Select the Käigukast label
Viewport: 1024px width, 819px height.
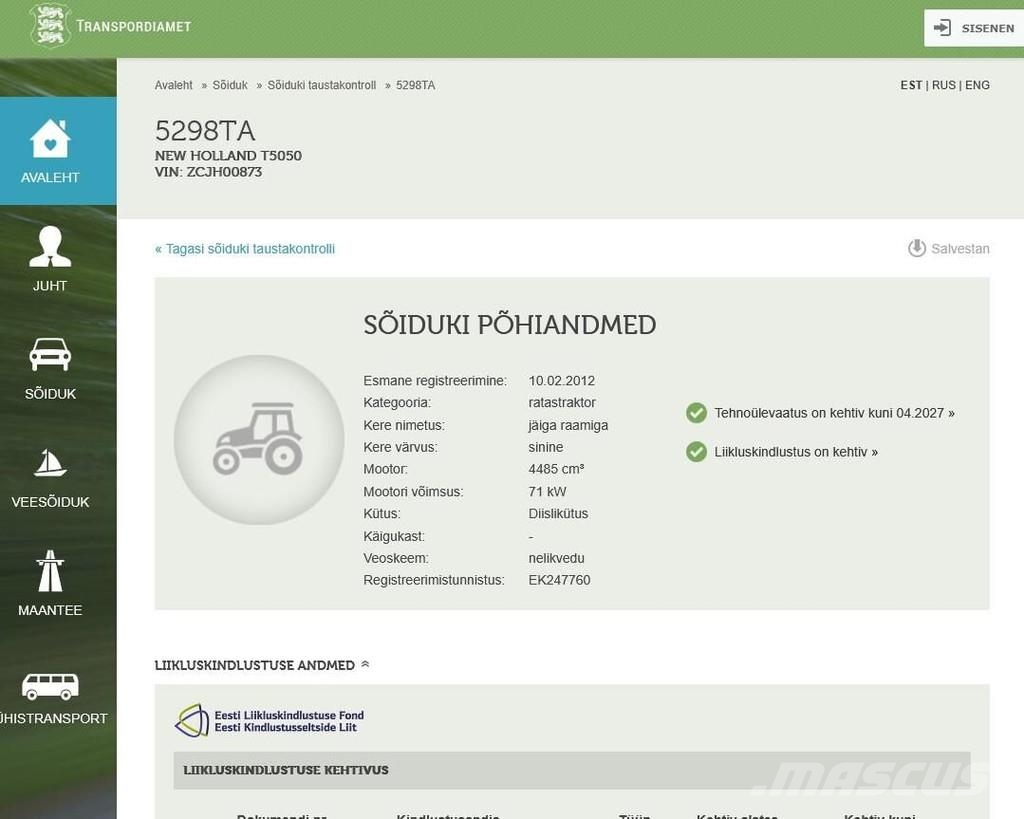pyautogui.click(x=394, y=536)
